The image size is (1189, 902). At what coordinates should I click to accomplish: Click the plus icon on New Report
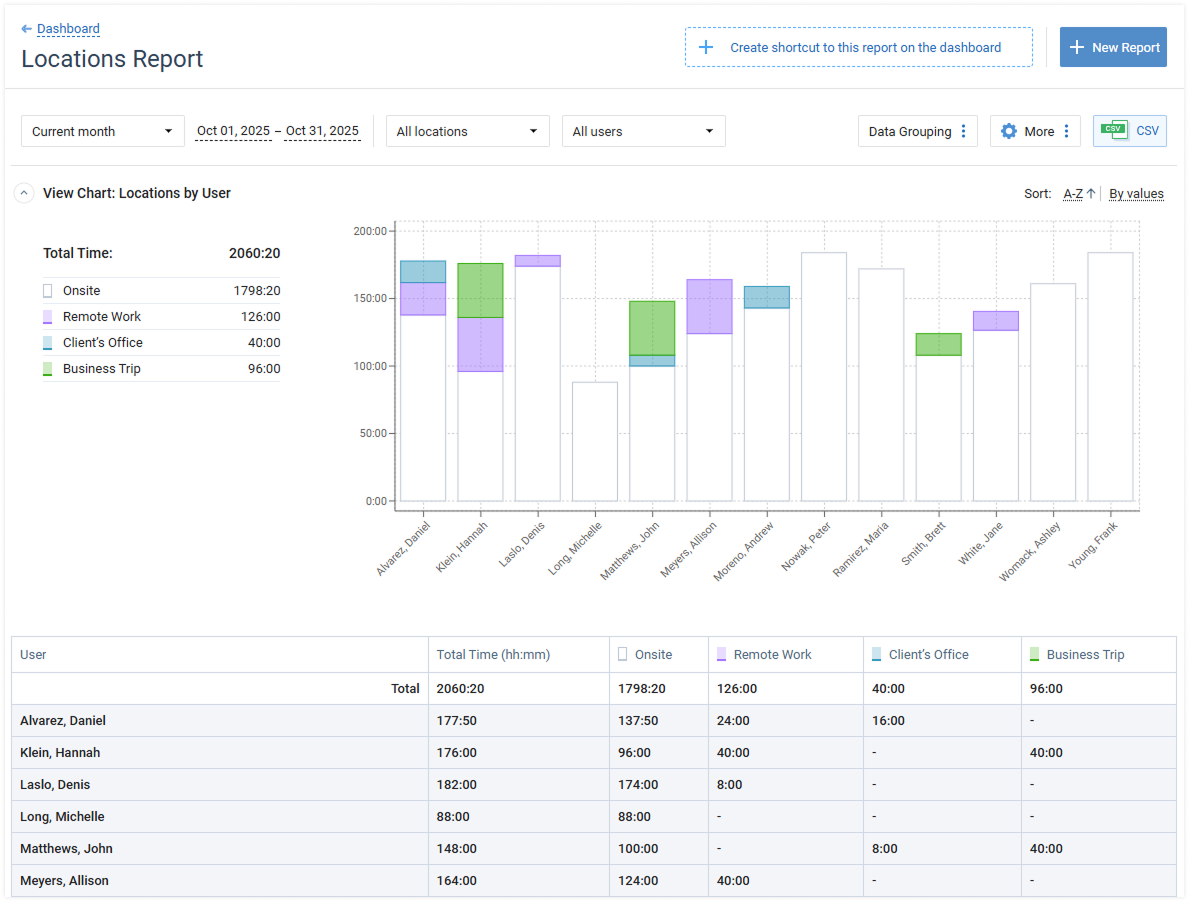pyautogui.click(x=1077, y=47)
